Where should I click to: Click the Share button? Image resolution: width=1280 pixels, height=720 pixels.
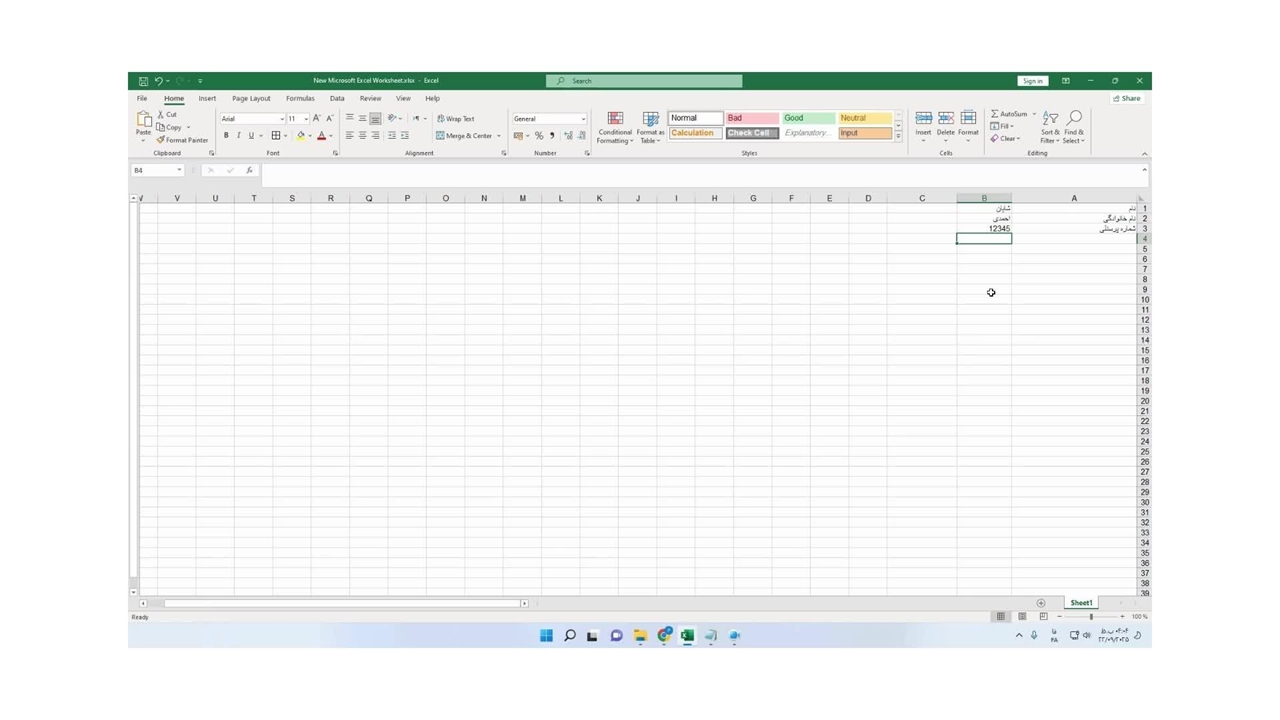coord(1127,99)
